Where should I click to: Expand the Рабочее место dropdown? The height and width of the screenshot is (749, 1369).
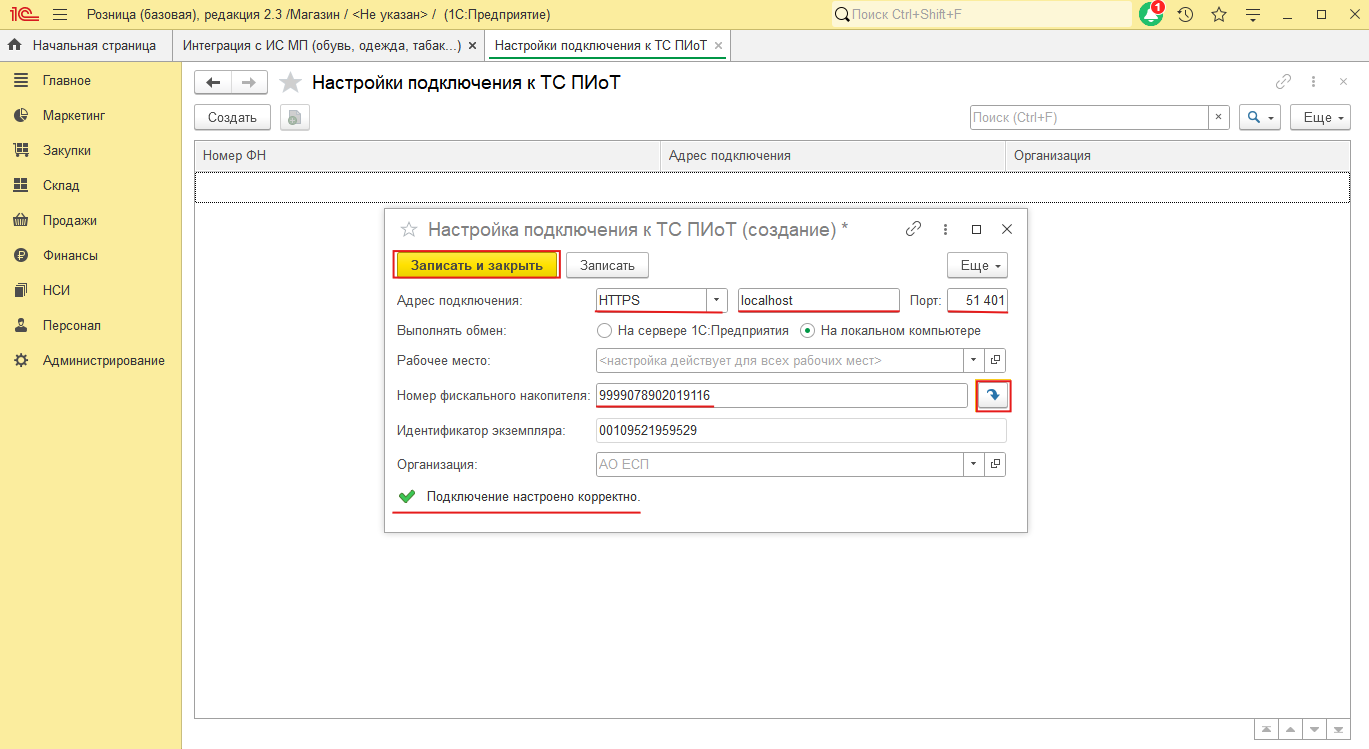tap(975, 360)
